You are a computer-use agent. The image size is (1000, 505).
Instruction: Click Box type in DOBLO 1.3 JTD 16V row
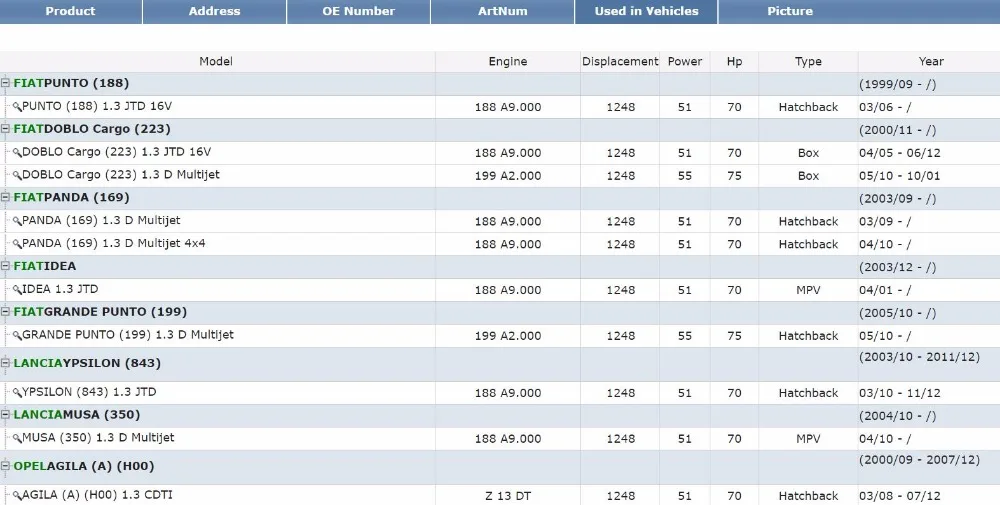808,153
